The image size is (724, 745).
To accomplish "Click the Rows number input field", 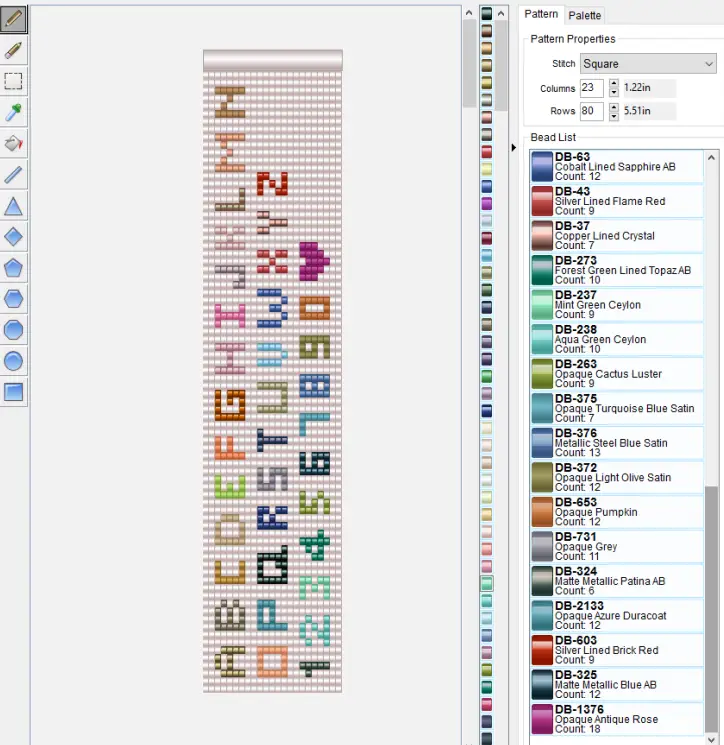I will coord(591,111).
